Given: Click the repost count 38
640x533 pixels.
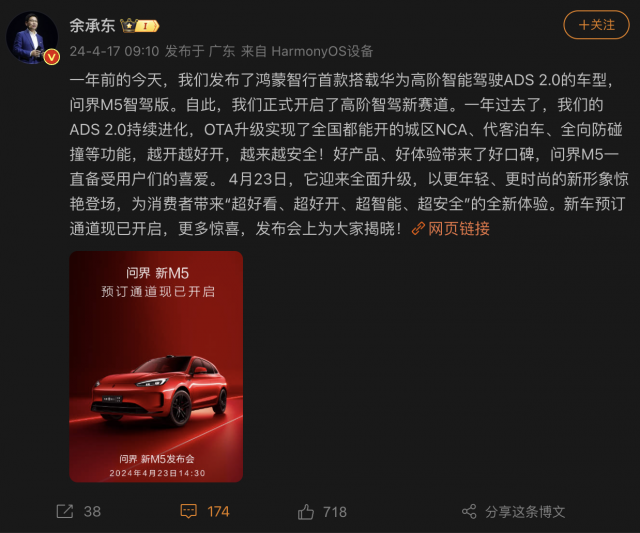Looking at the screenshot, I should click(92, 512).
